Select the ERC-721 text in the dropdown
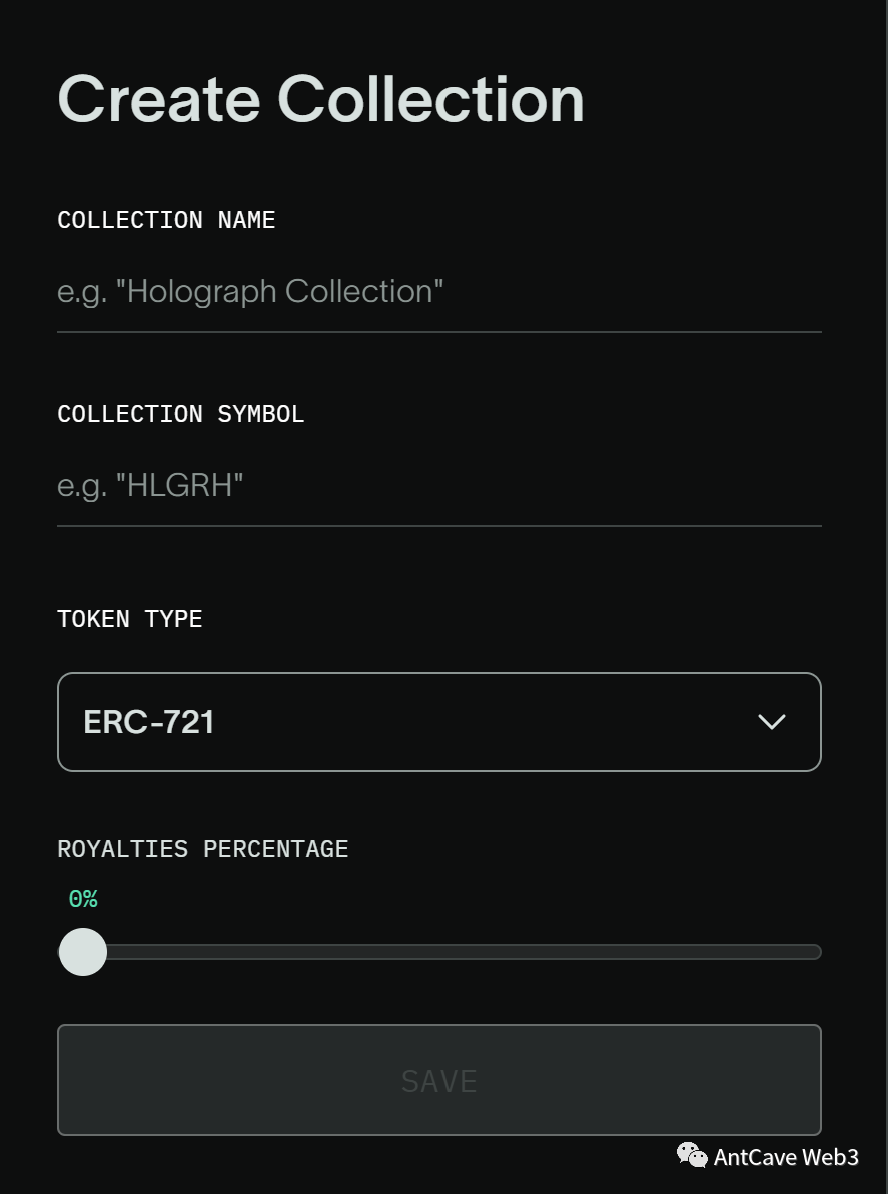This screenshot has height=1194, width=888. [x=149, y=722]
